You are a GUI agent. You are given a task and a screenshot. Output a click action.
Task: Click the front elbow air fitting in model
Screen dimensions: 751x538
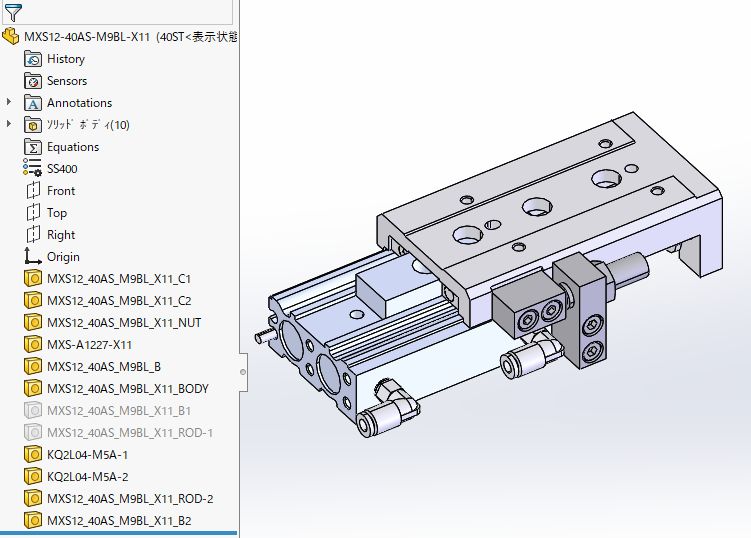point(389,409)
